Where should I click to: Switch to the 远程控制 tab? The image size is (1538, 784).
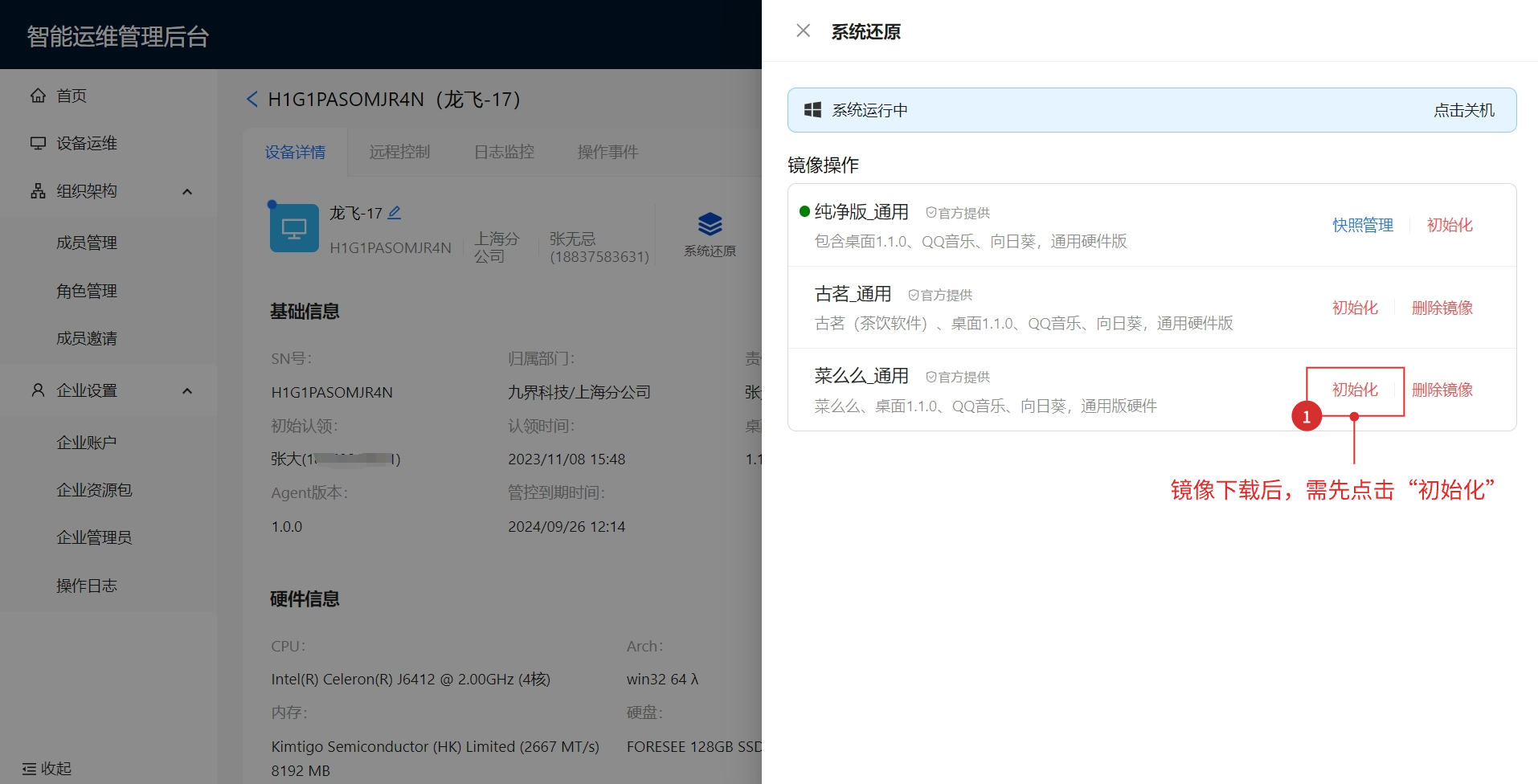(399, 152)
